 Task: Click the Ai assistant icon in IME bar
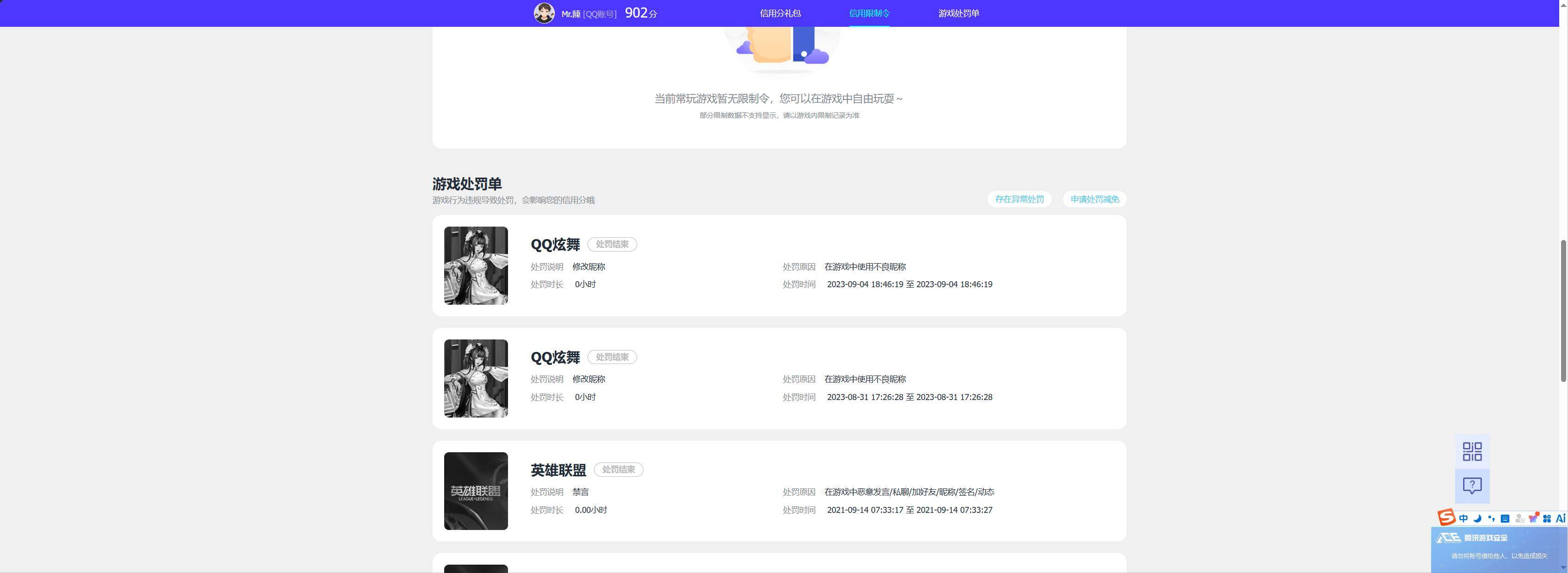[1560, 518]
